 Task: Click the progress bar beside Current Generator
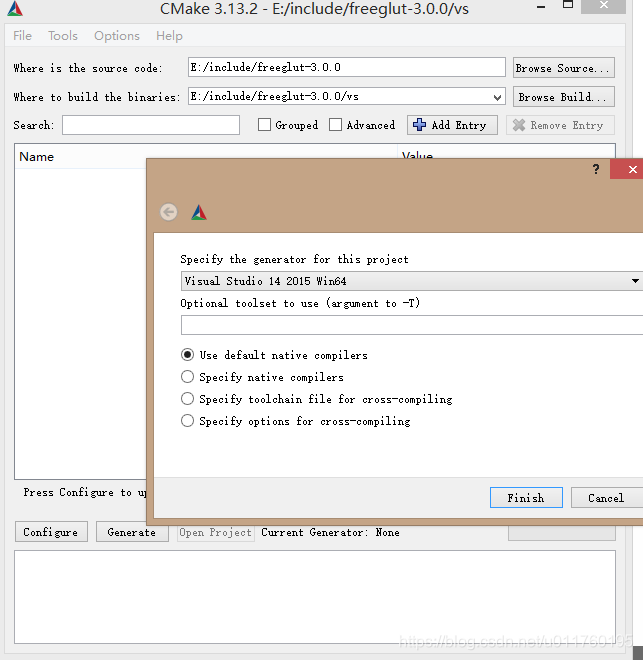[562, 533]
